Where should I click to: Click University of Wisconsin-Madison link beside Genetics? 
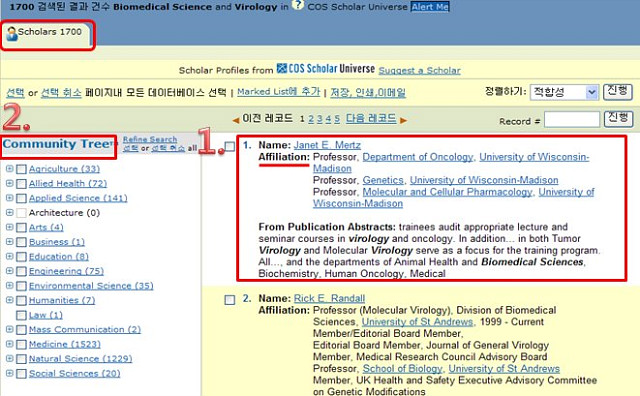[x=484, y=180]
